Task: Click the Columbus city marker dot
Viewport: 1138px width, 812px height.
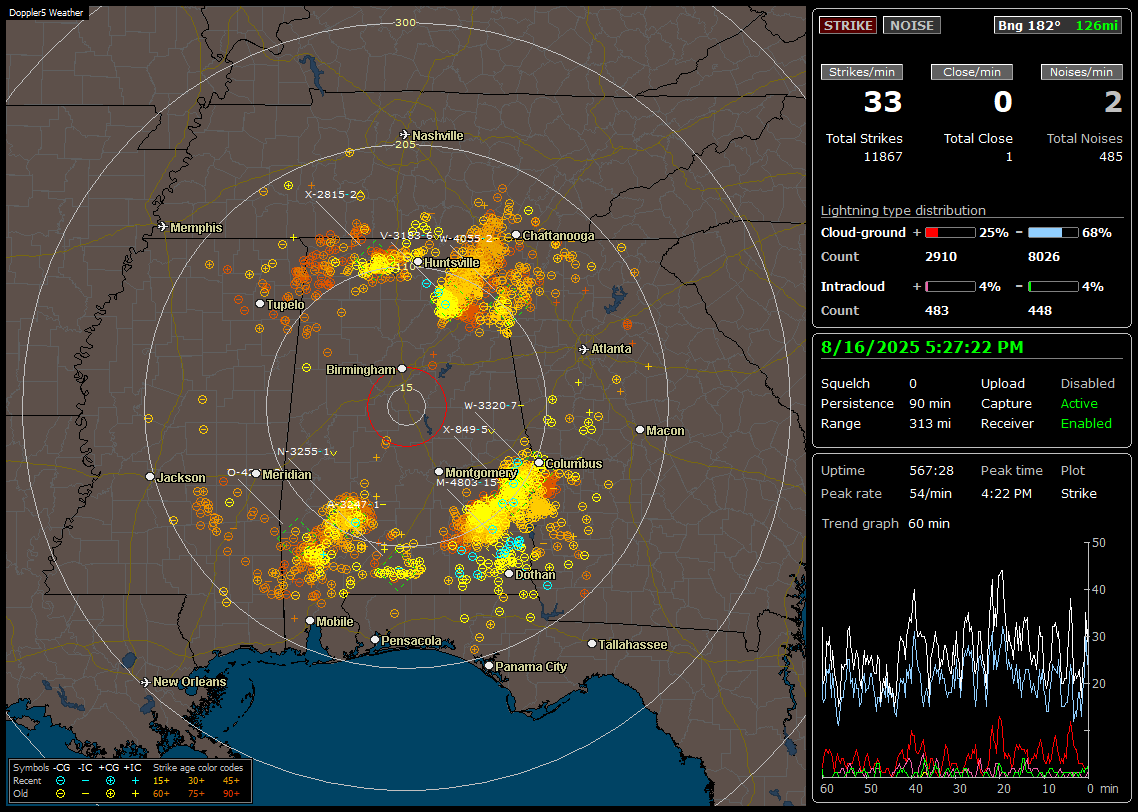Action: pos(539,462)
